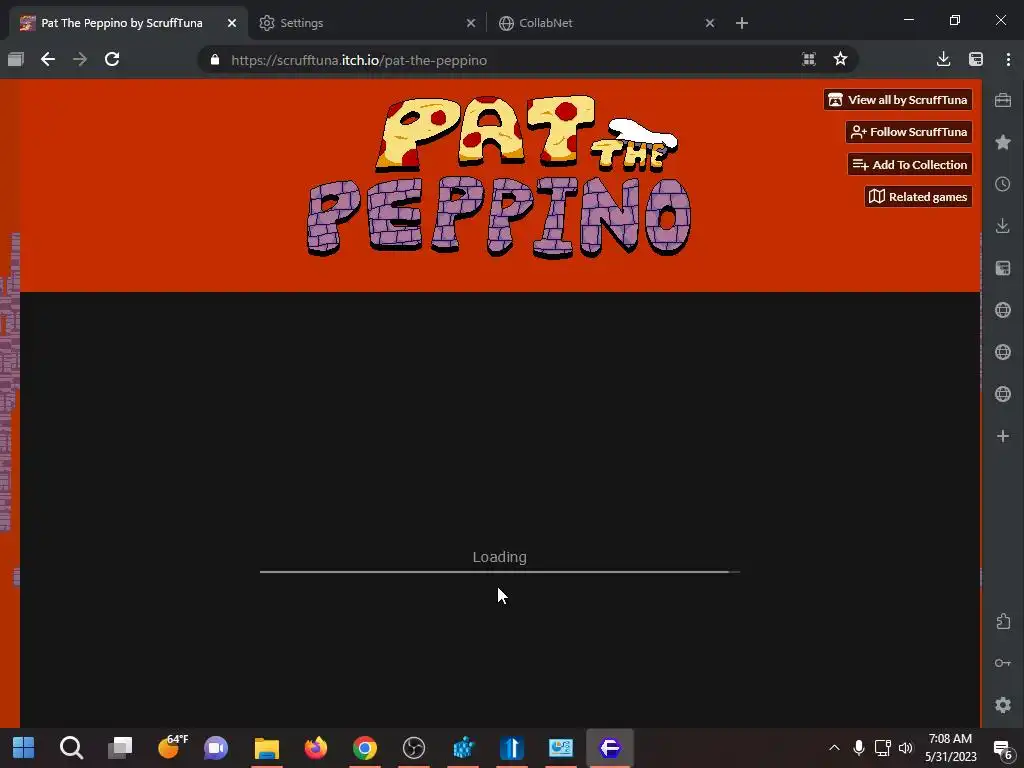Viewport: 1024px width, 768px height.
Task: Launch Google Chrome from the taskbar
Action: [x=365, y=748]
